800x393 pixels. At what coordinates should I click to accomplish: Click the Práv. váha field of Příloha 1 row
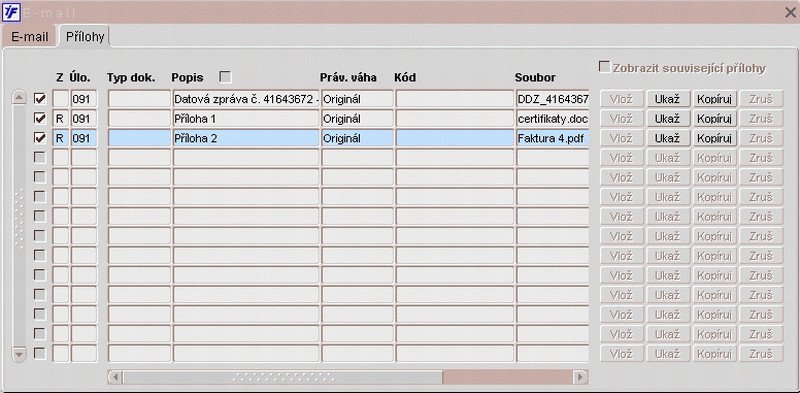(x=357, y=118)
